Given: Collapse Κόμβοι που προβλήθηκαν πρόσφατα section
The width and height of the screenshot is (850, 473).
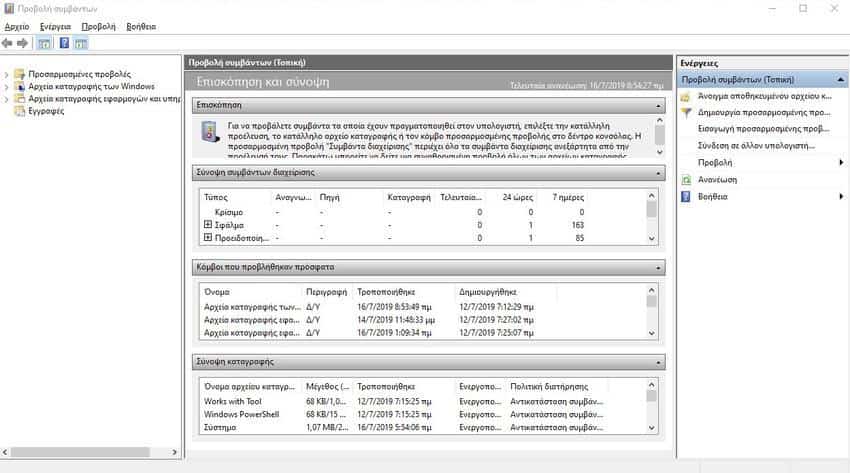Looking at the screenshot, I should [658, 268].
